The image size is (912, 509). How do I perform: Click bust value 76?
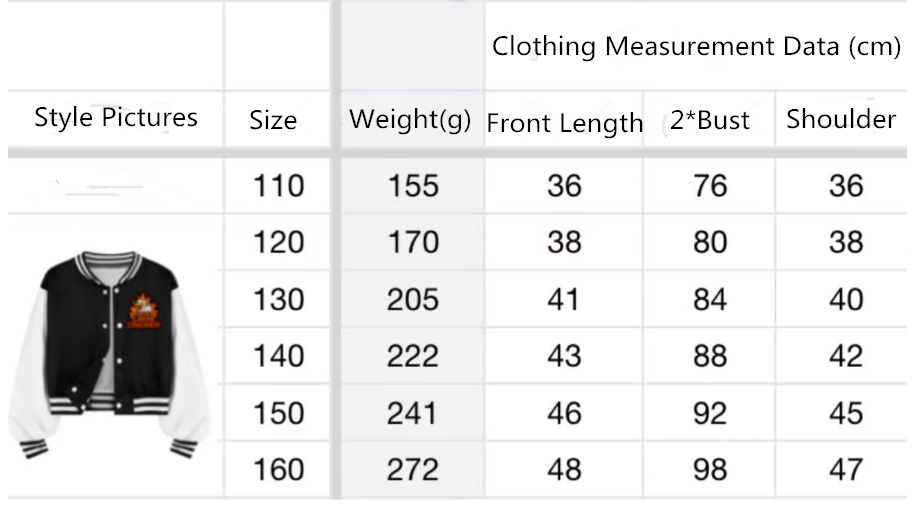pos(710,186)
